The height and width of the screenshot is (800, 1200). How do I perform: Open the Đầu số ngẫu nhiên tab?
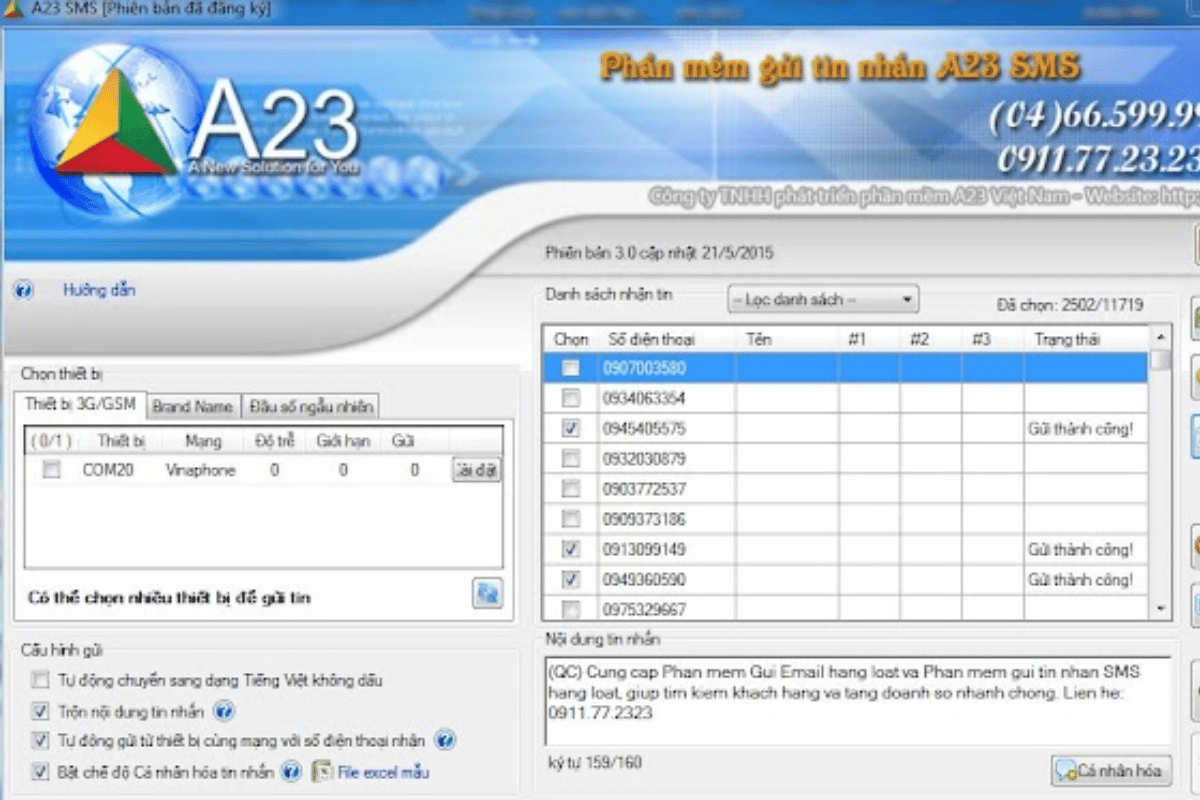click(x=311, y=407)
